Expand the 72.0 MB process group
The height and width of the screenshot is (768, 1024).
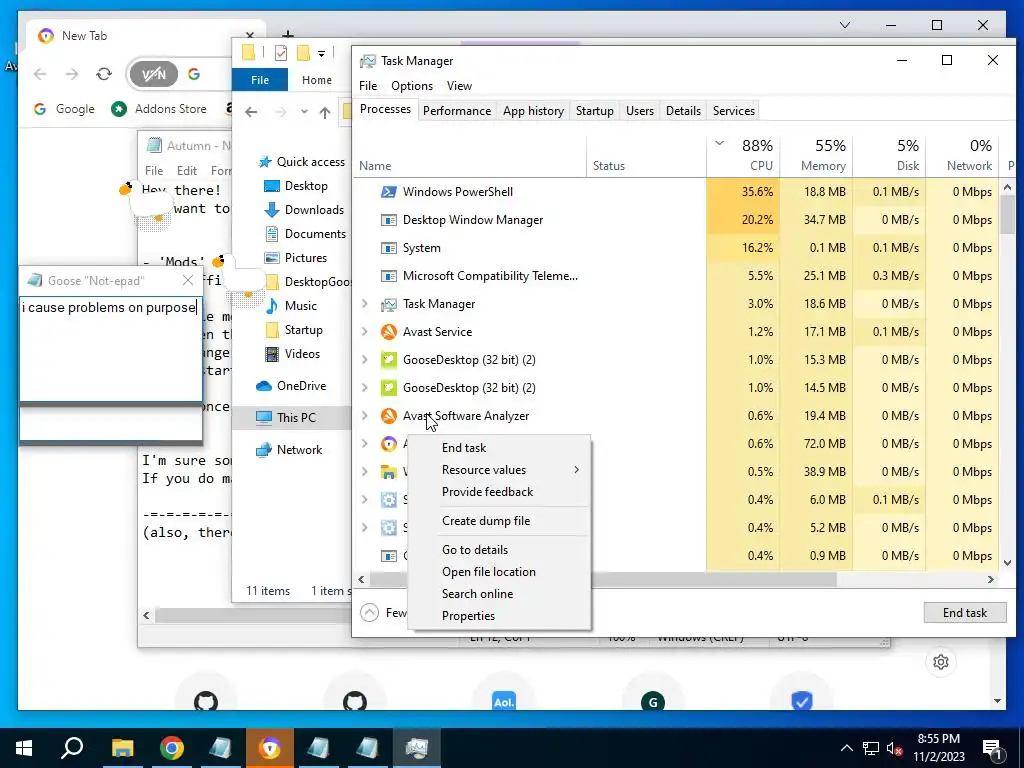coord(365,444)
